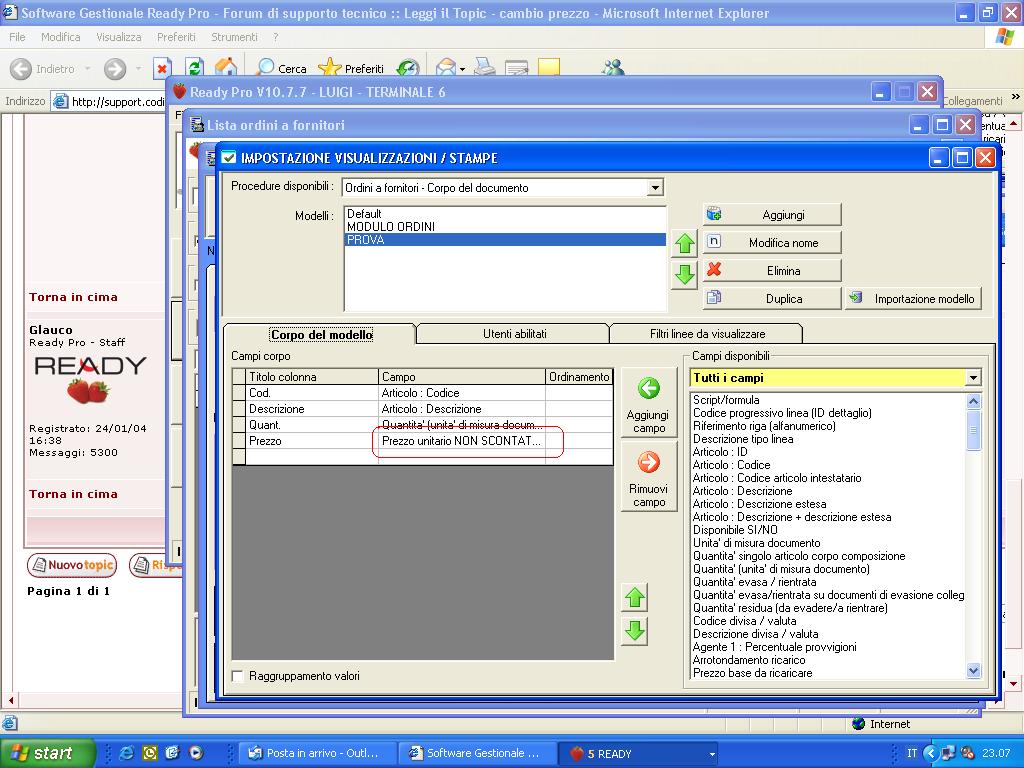Click Prezzo unitario NON SCONTAT cell
The width and height of the screenshot is (1024, 768).
[x=462, y=441]
